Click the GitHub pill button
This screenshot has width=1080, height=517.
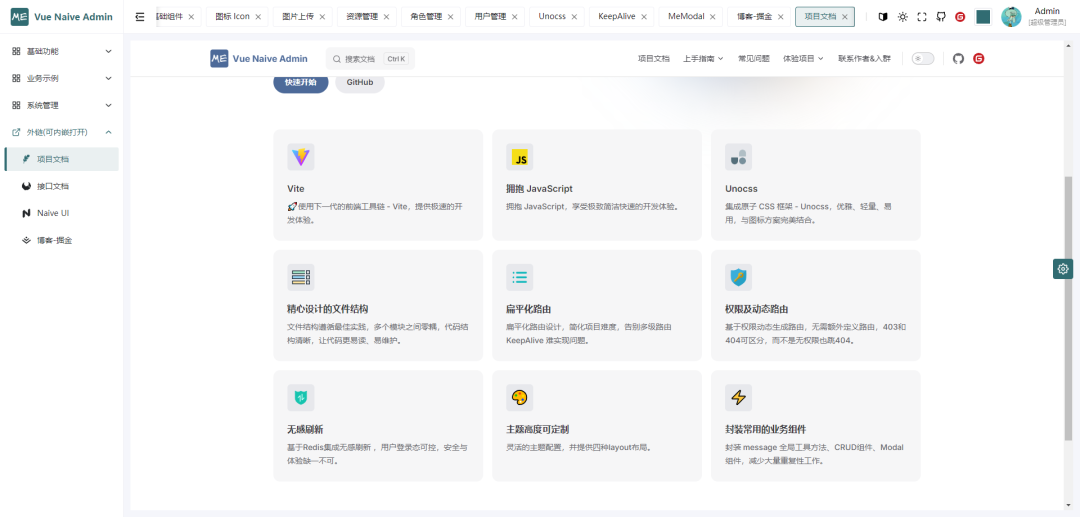point(360,83)
